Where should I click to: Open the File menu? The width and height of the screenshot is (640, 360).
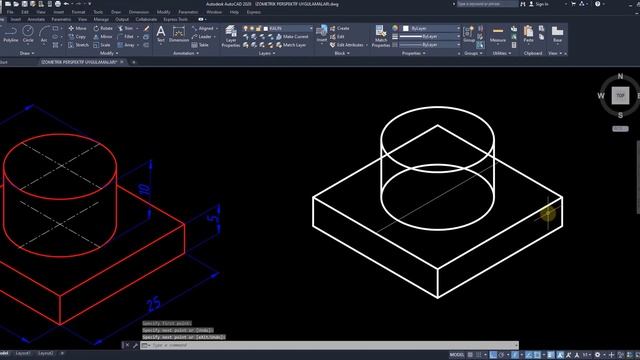click(x=10, y=12)
